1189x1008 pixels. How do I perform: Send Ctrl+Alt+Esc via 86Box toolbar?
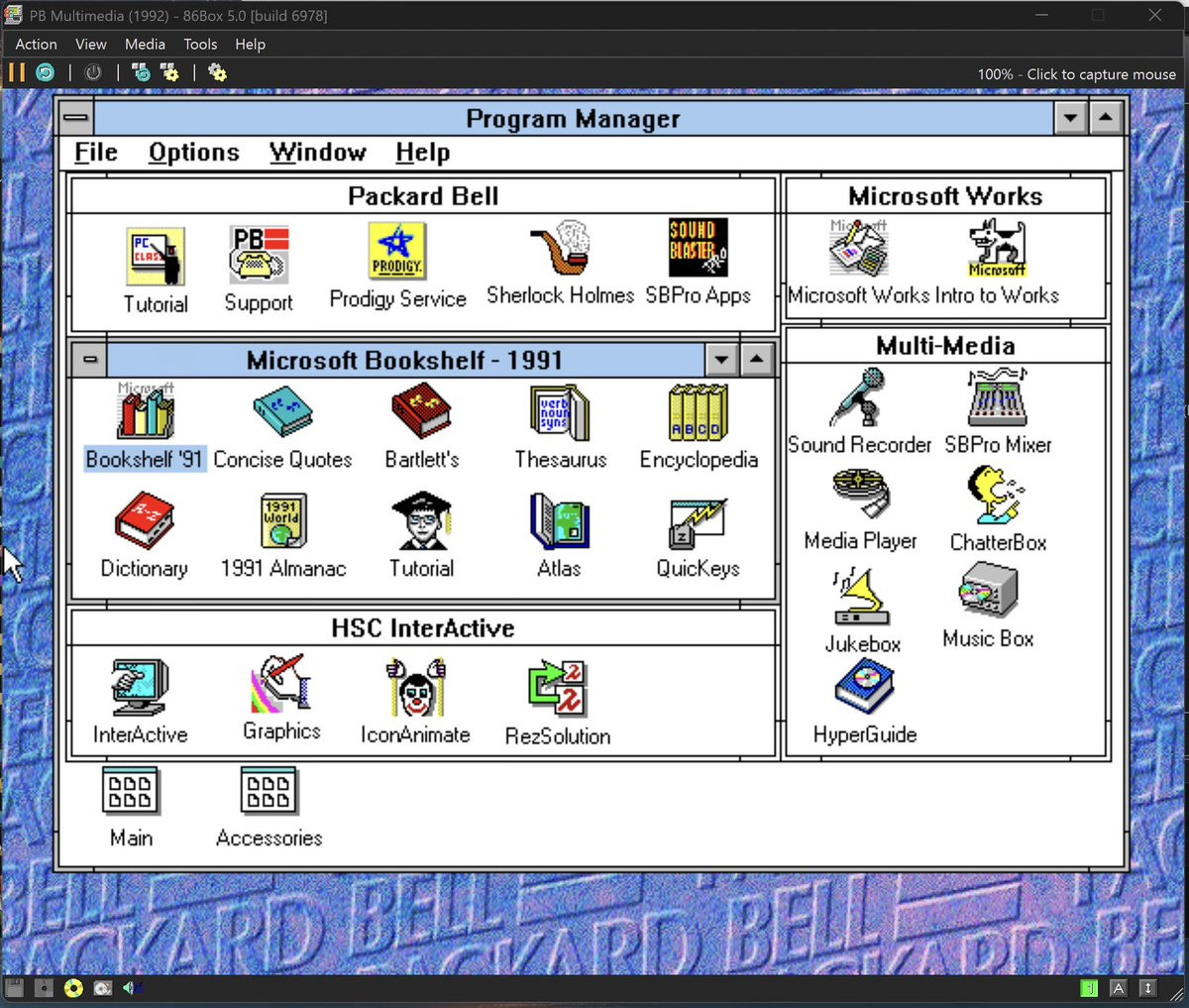170,72
